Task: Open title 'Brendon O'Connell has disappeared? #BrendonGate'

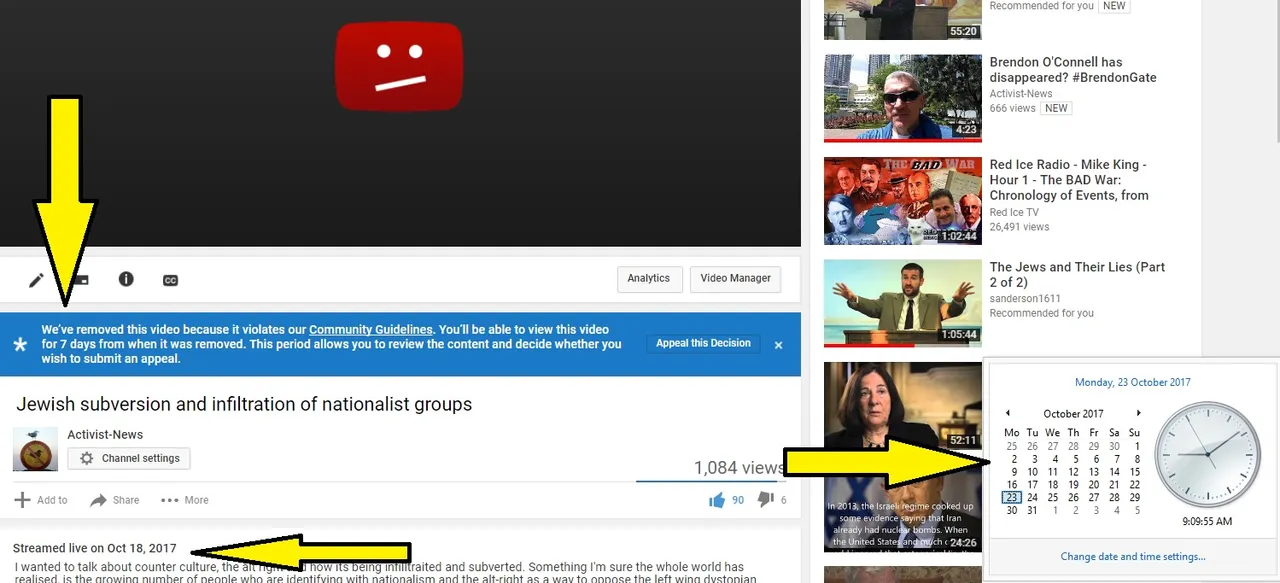Action: pos(1073,70)
